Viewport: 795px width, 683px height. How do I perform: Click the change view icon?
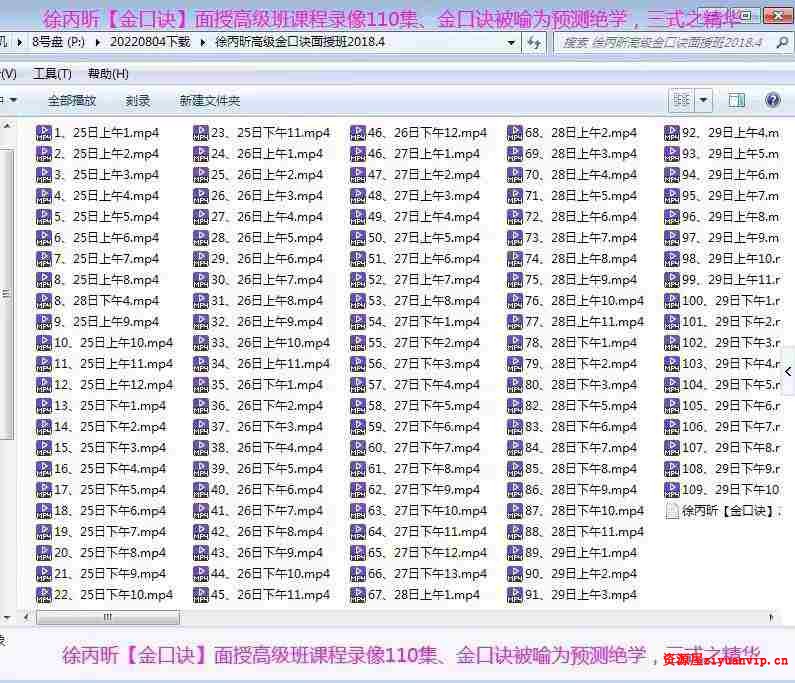(x=681, y=100)
